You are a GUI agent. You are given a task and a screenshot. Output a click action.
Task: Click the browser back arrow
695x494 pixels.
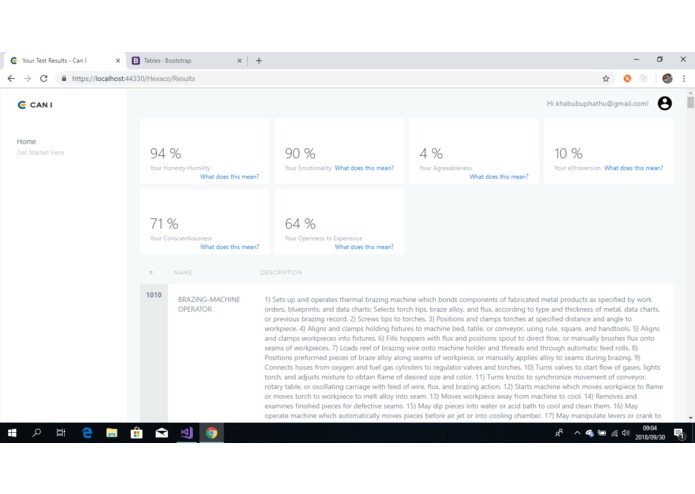pos(11,78)
